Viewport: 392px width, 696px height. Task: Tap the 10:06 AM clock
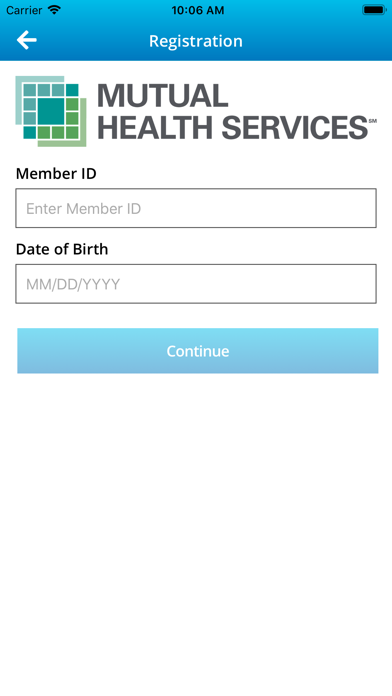[198, 10]
